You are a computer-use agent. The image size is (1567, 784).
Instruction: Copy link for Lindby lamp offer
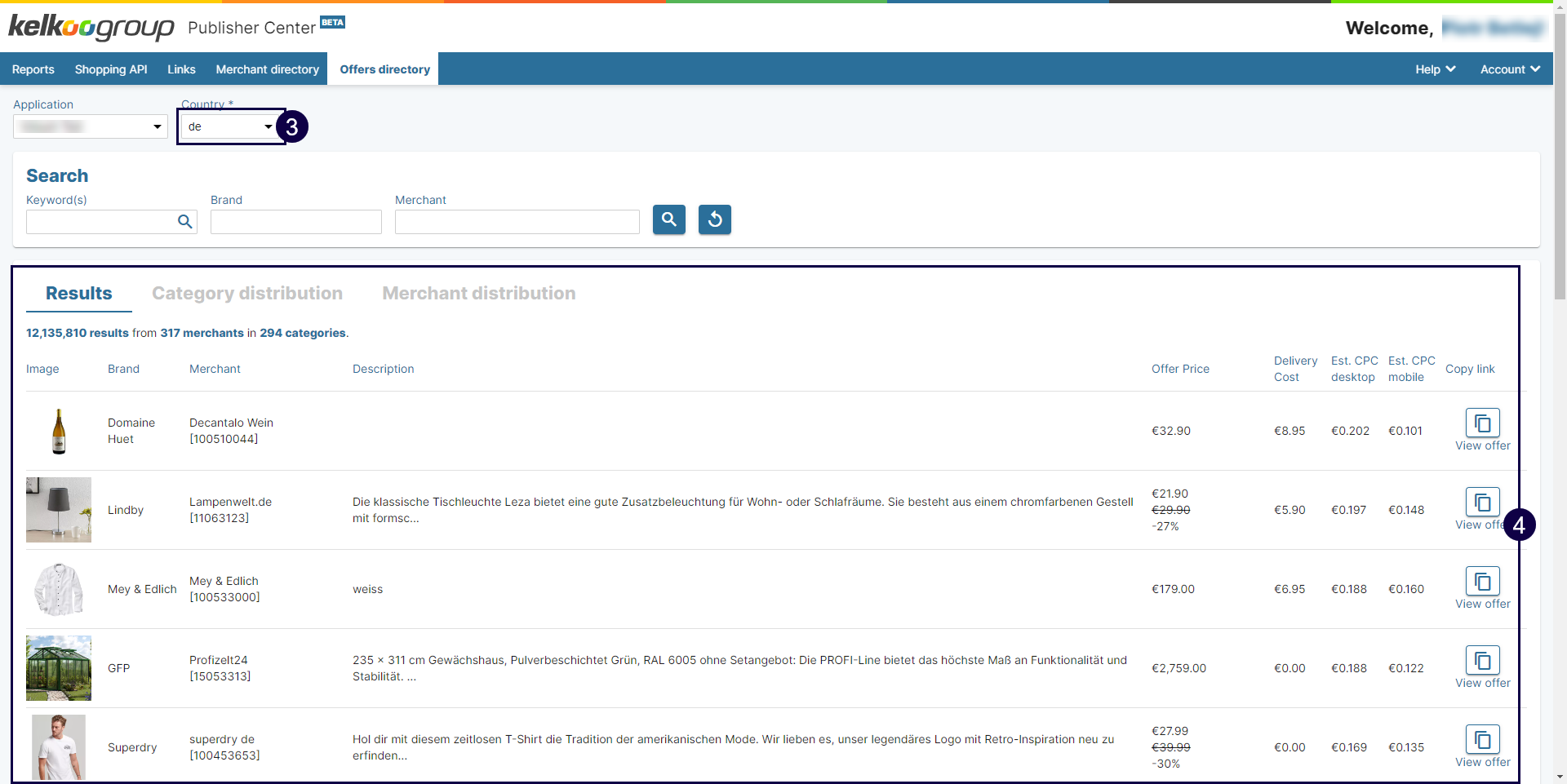tap(1482, 503)
